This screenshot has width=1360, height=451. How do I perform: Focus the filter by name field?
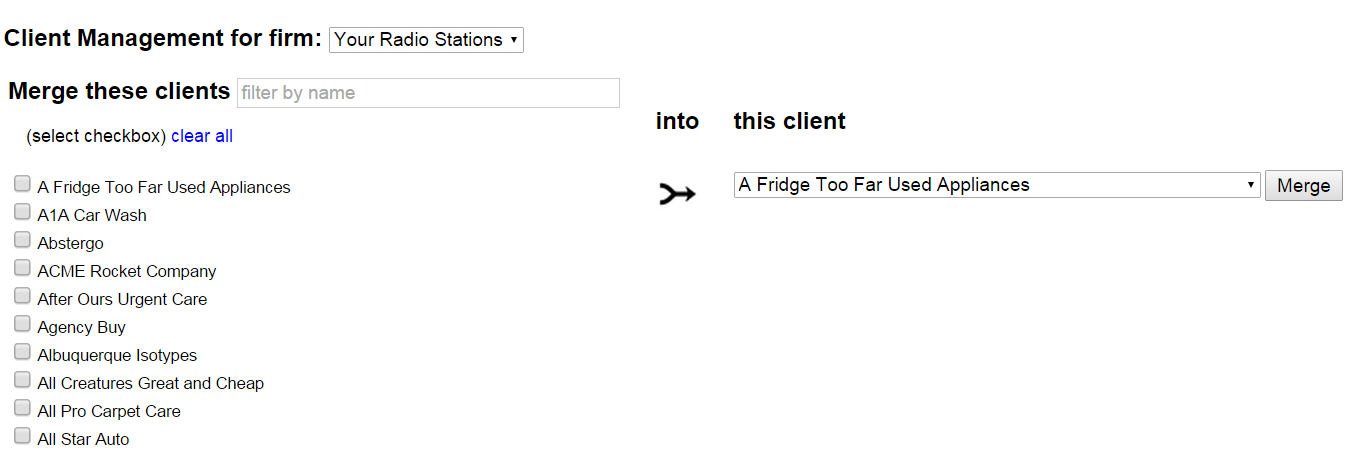coord(428,93)
